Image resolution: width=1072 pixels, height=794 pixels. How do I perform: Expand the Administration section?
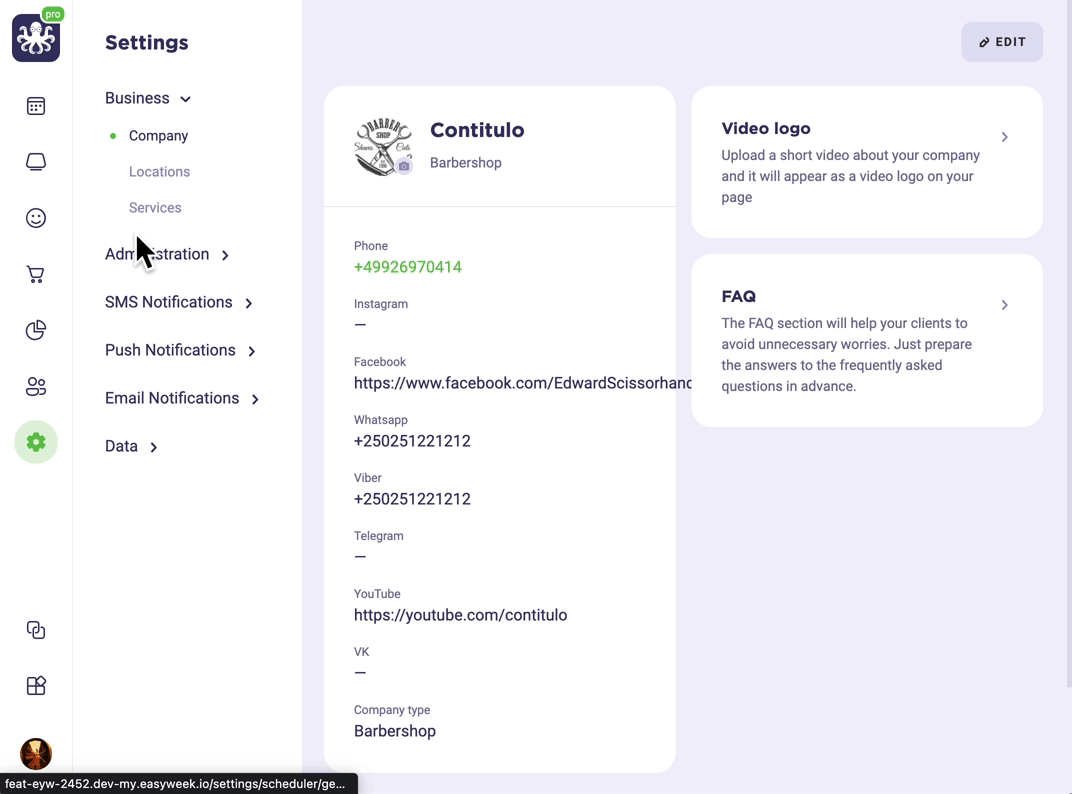(x=167, y=254)
